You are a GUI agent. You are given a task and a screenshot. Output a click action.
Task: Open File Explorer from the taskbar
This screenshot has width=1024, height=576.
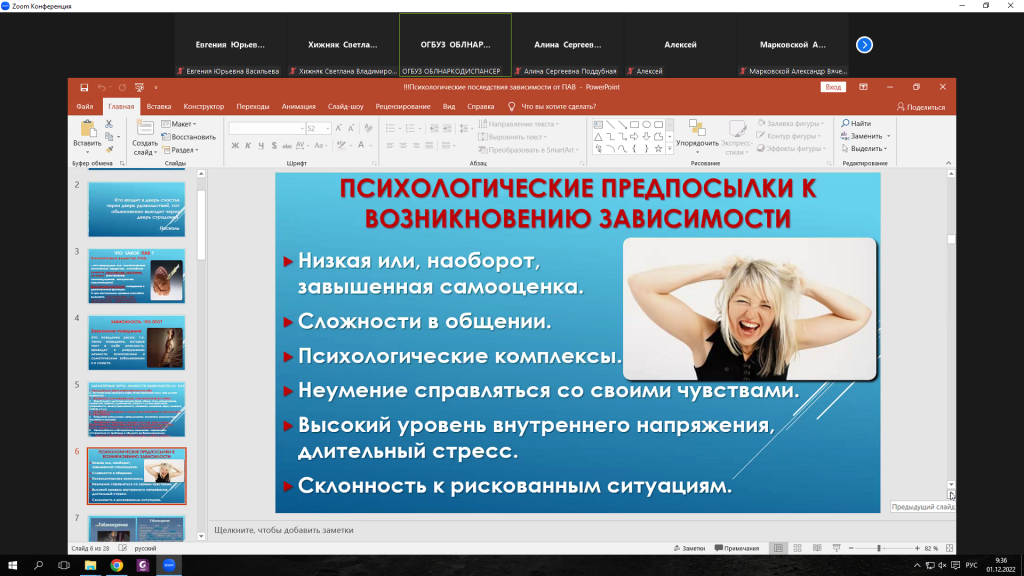point(90,566)
